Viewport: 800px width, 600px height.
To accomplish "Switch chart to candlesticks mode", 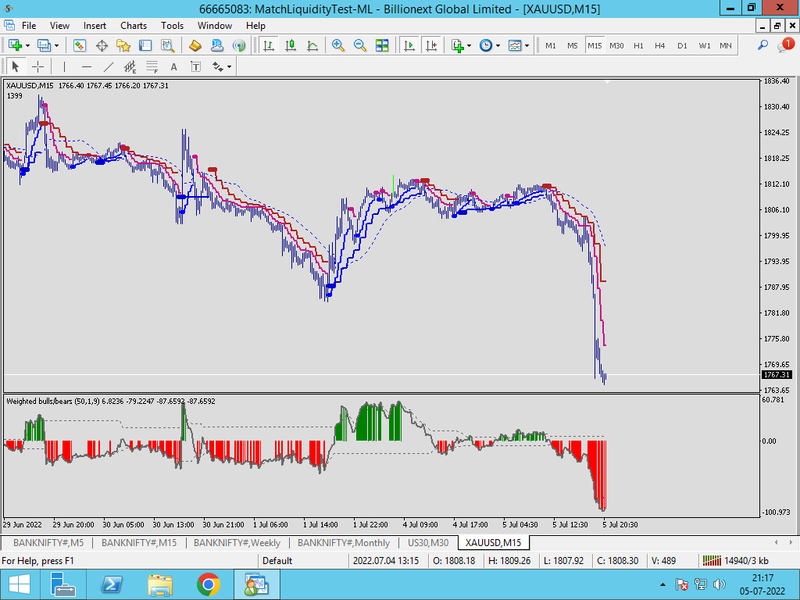I will tap(291, 45).
